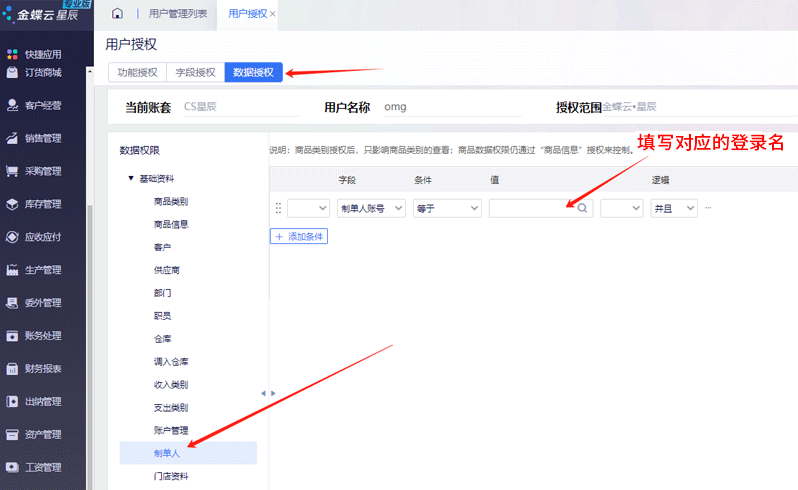Screen dimensions: 798x490
Task: Open the 销售管理 sidebar icon
Action: coord(12,138)
